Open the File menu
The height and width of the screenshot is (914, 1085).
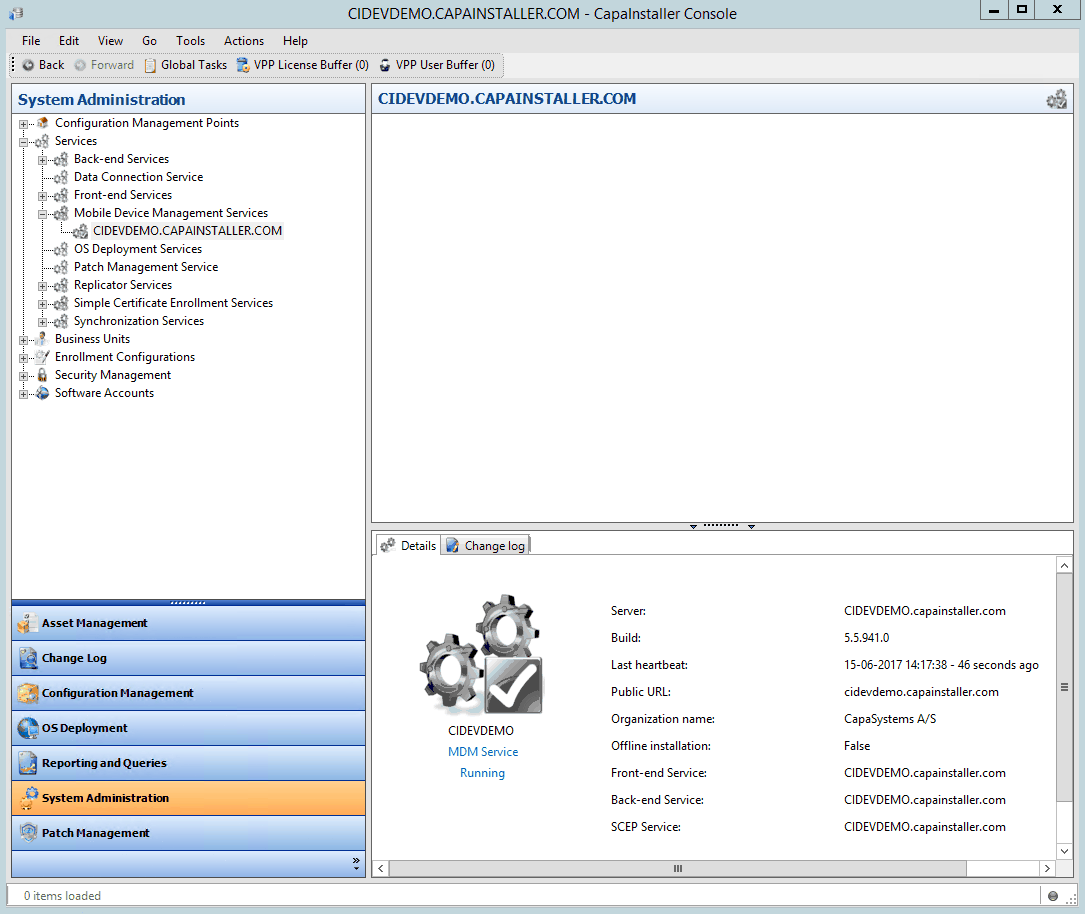[x=31, y=41]
